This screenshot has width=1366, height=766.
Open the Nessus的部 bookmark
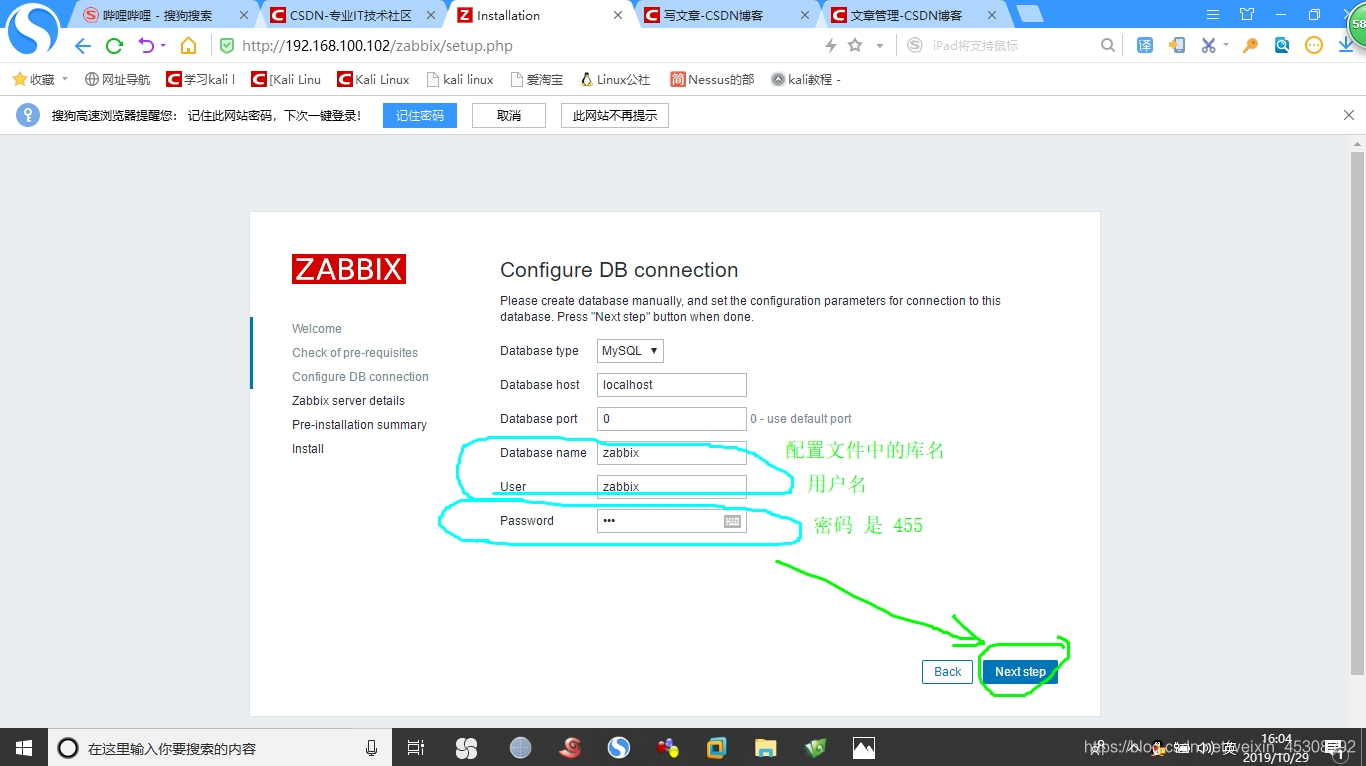click(x=712, y=79)
